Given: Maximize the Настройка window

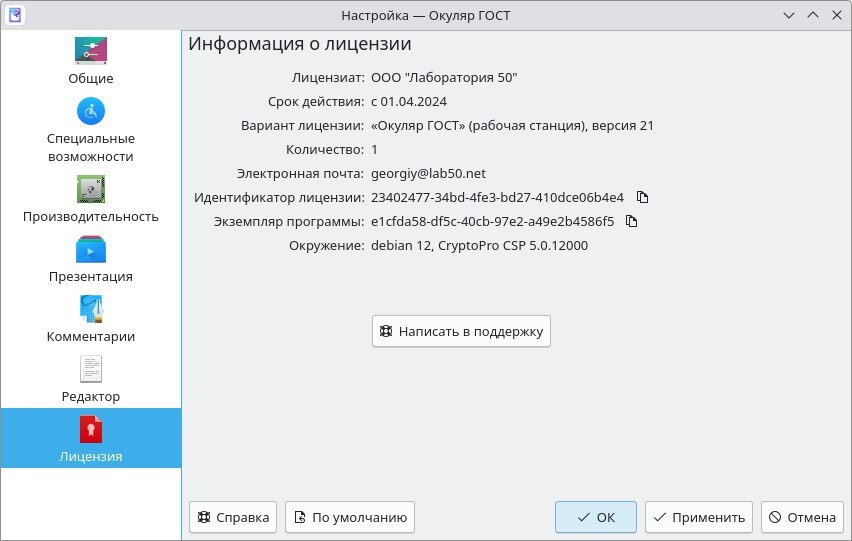Looking at the screenshot, I should 813,15.
